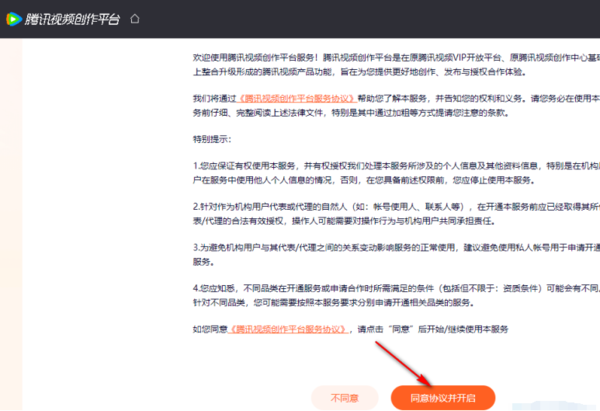The image size is (600, 411).
Task: Click item 3 text 为避免机构用户
Action: pyautogui.click(x=396, y=254)
